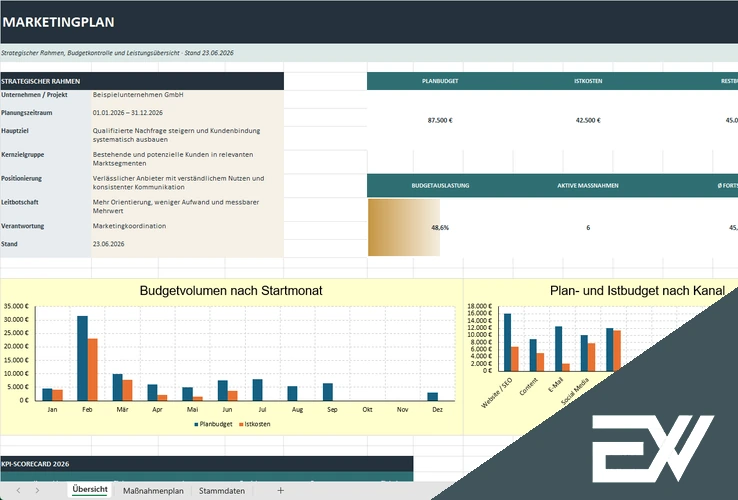Select the Positionierung label cell
The image size is (738, 500).
coord(46,183)
